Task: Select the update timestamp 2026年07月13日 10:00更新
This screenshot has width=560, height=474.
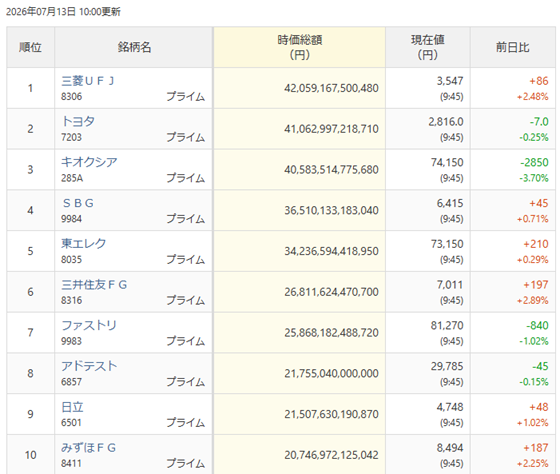Action: (63, 12)
